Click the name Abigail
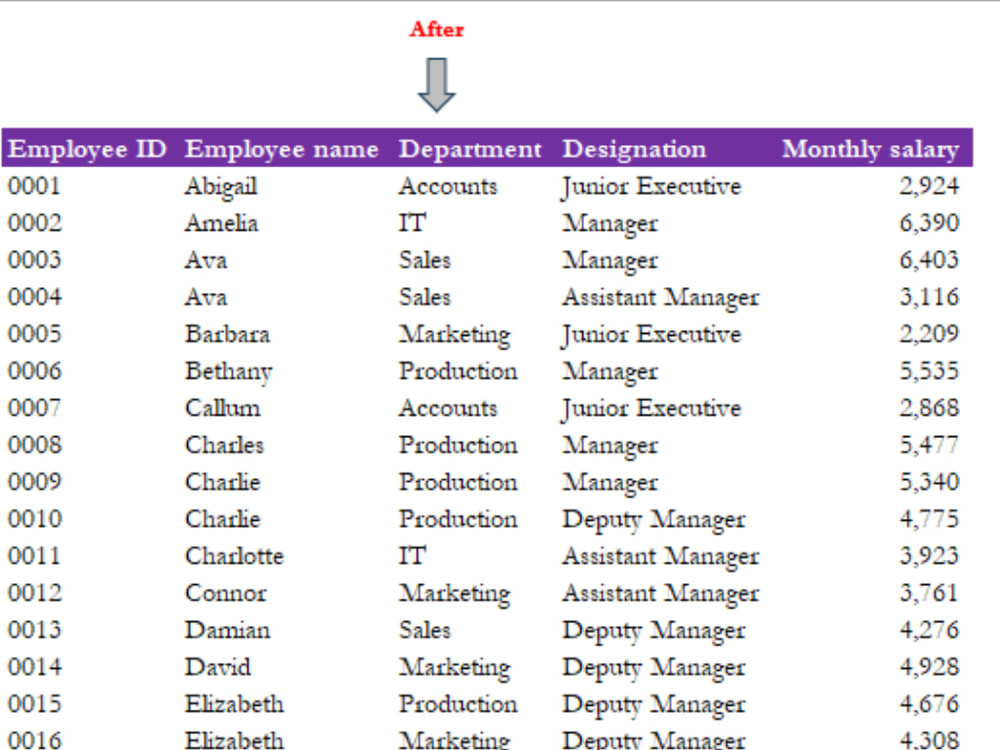The height and width of the screenshot is (750, 1000). [x=221, y=188]
